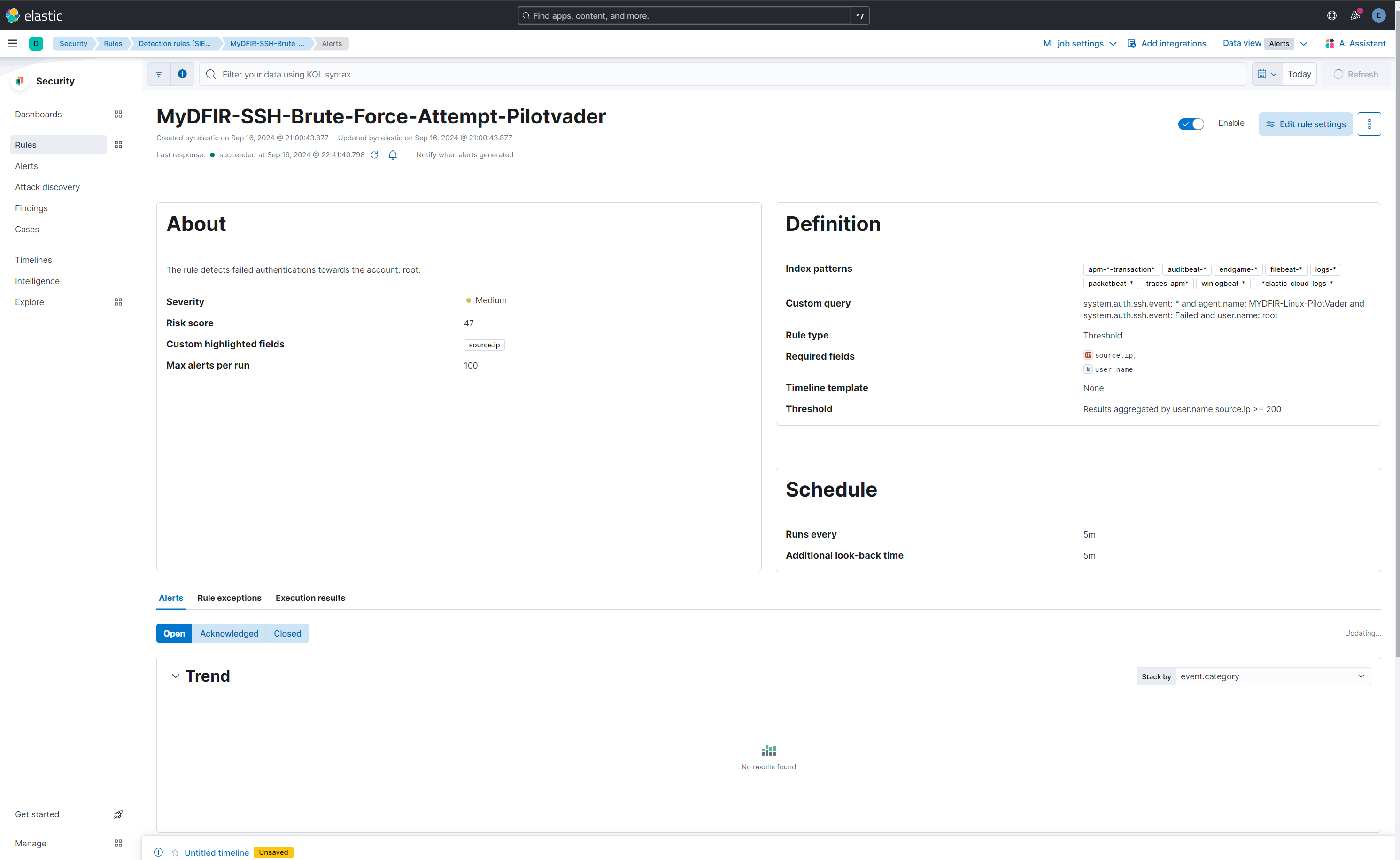Click the user avatar labeled E
The image size is (1400, 860).
pyautogui.click(x=1378, y=15)
